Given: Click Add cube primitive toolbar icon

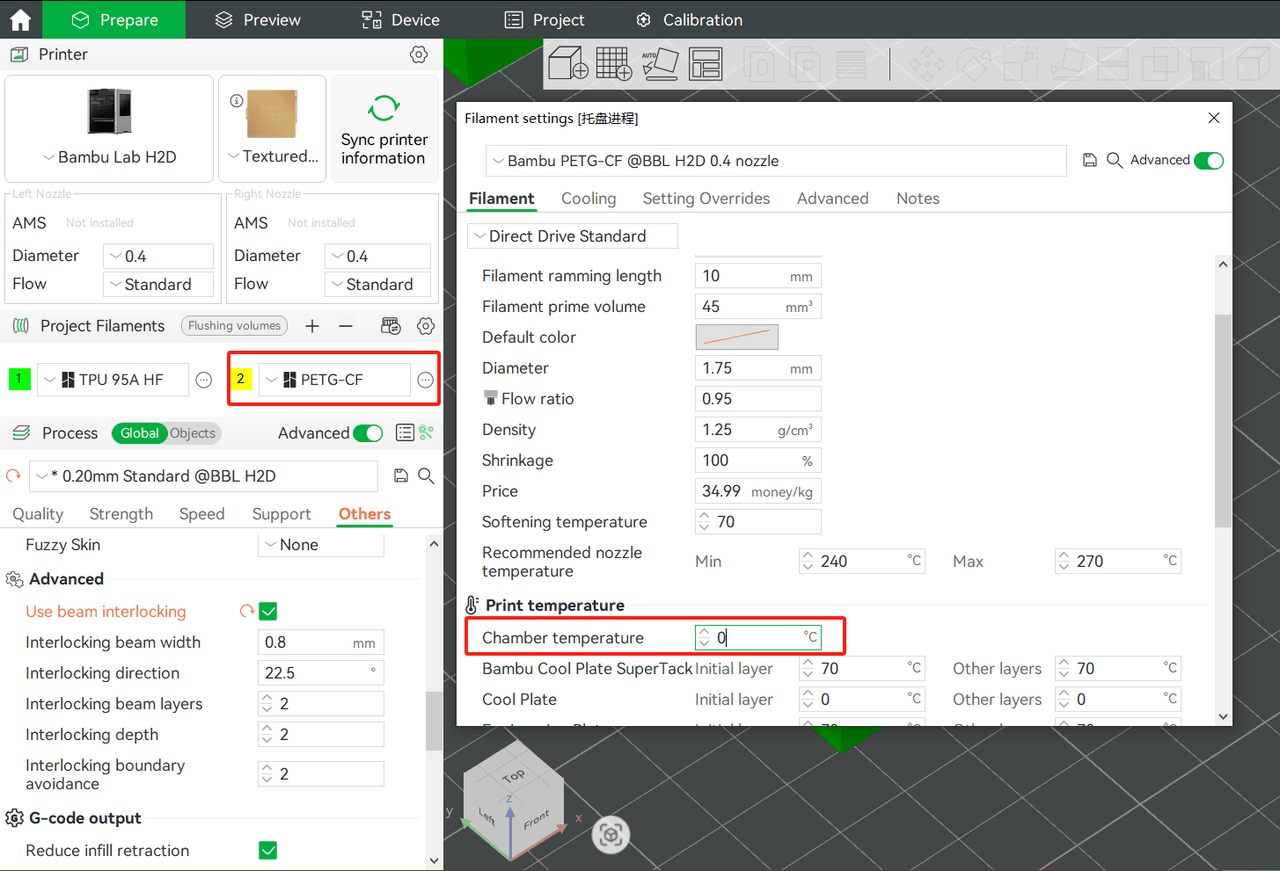Looking at the screenshot, I should [568, 64].
